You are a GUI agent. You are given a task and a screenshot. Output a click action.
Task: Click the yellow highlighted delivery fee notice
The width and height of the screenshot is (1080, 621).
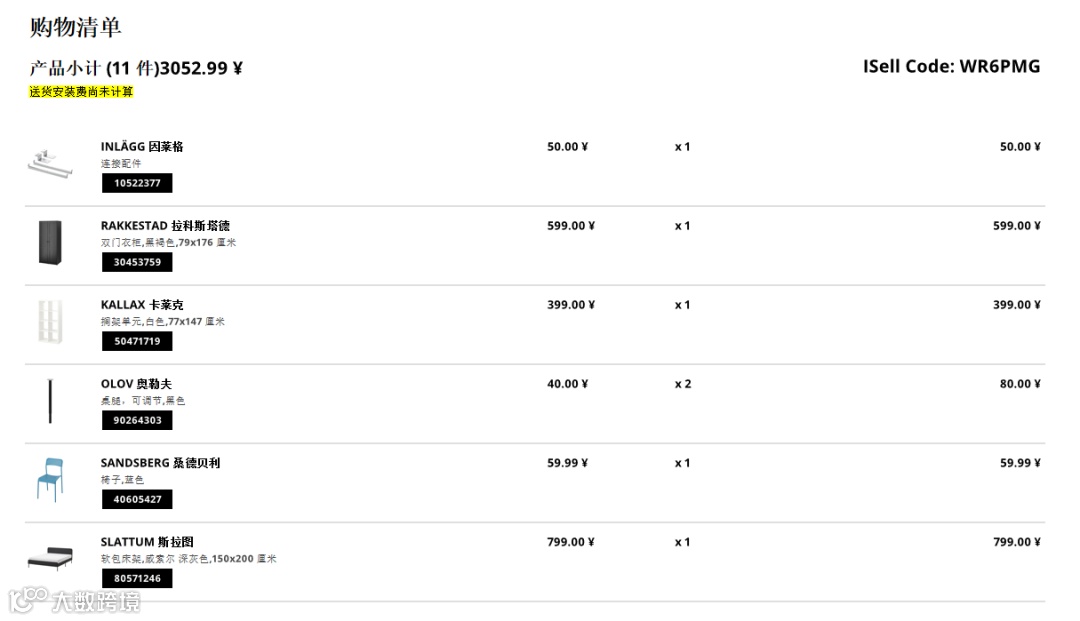[81, 92]
